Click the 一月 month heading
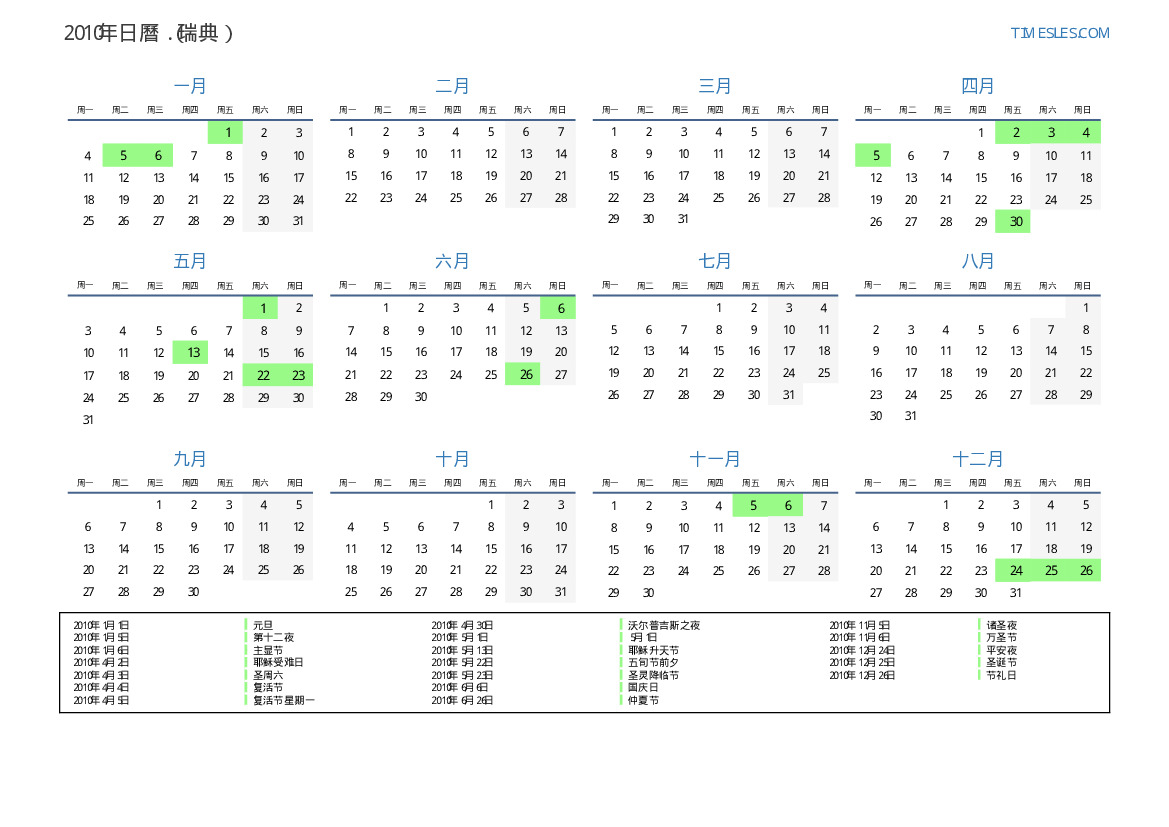This screenshot has width=1169, height=827. (x=190, y=87)
